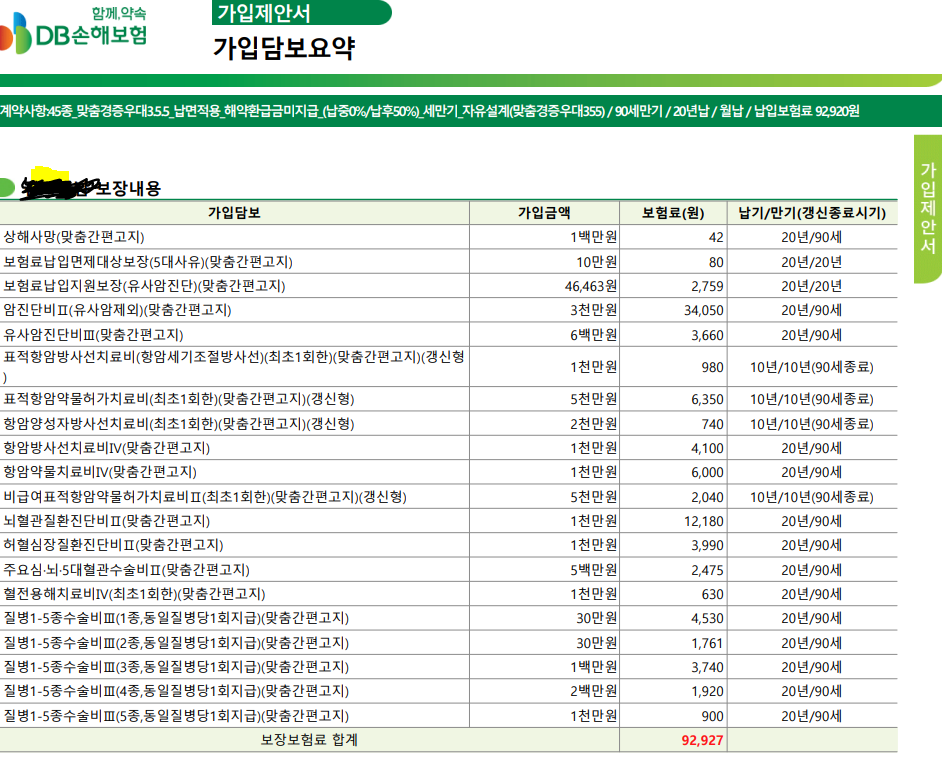This screenshot has height=759, width=942.
Task: Click the 4,530 premium value
Action: tap(707, 619)
